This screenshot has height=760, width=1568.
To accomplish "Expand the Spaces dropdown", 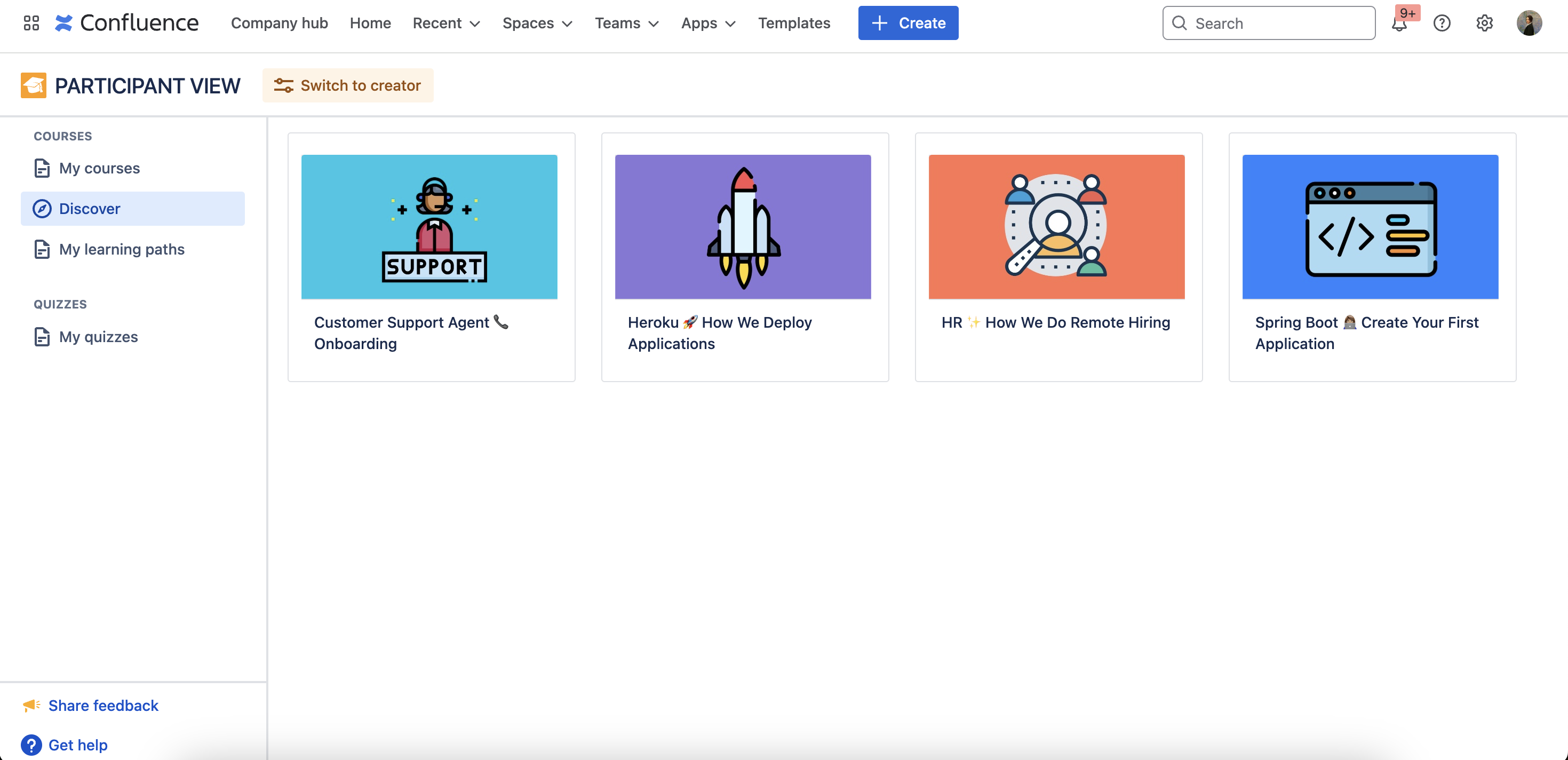I will pyautogui.click(x=537, y=23).
